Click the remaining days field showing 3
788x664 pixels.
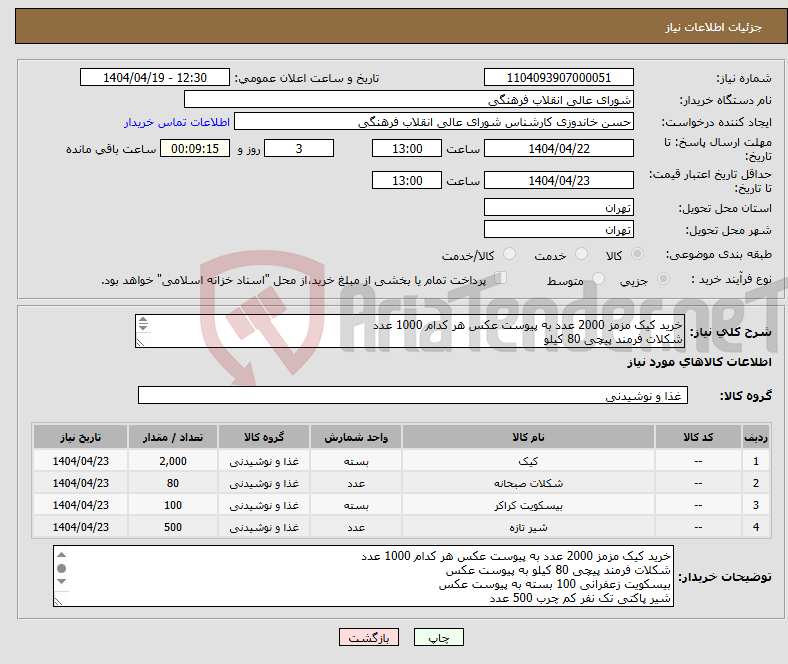pyautogui.click(x=299, y=148)
